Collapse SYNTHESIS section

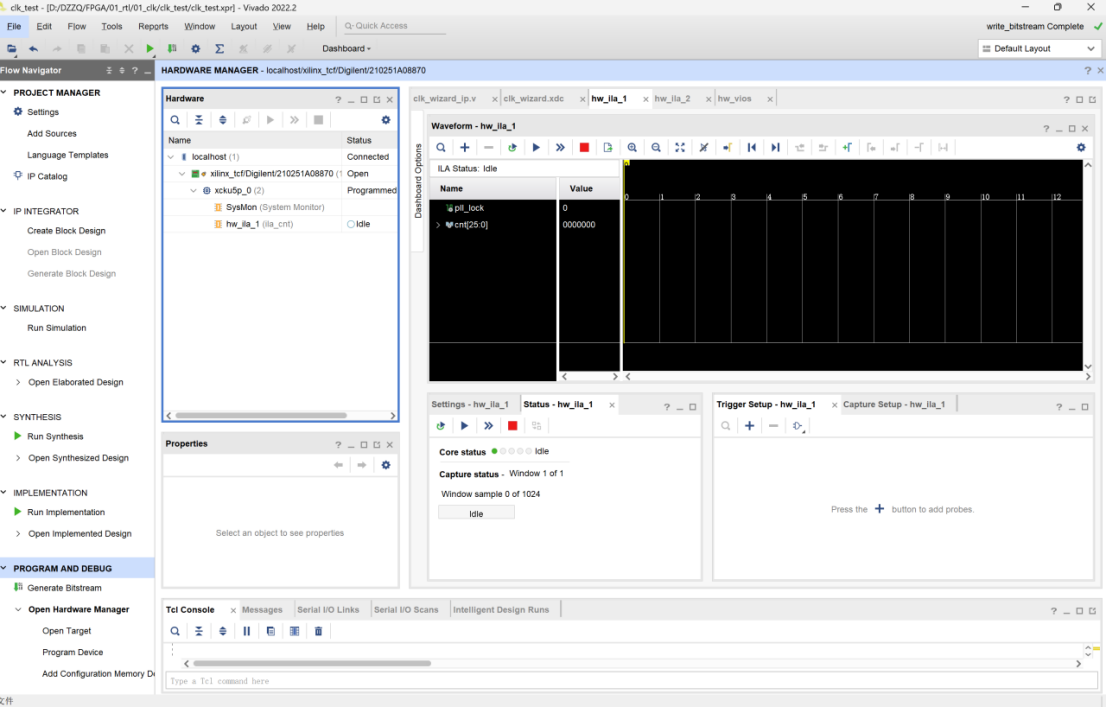4,417
